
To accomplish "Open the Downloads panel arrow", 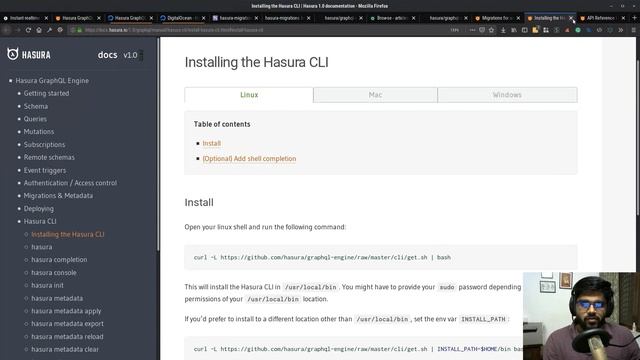I will click(x=503, y=30).
